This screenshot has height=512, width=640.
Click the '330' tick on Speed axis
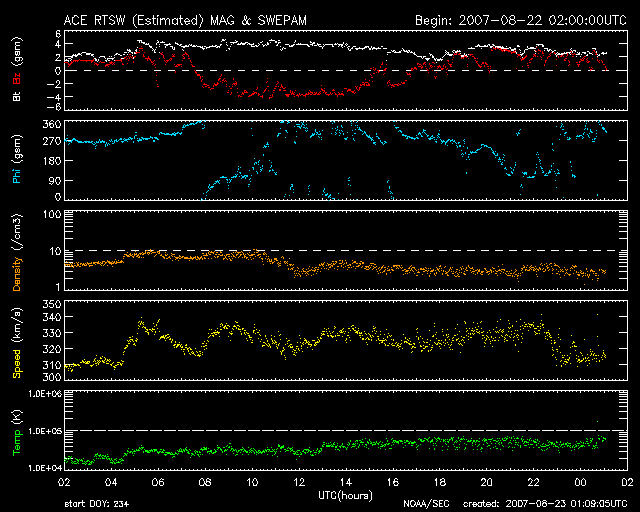pyautogui.click(x=52, y=333)
